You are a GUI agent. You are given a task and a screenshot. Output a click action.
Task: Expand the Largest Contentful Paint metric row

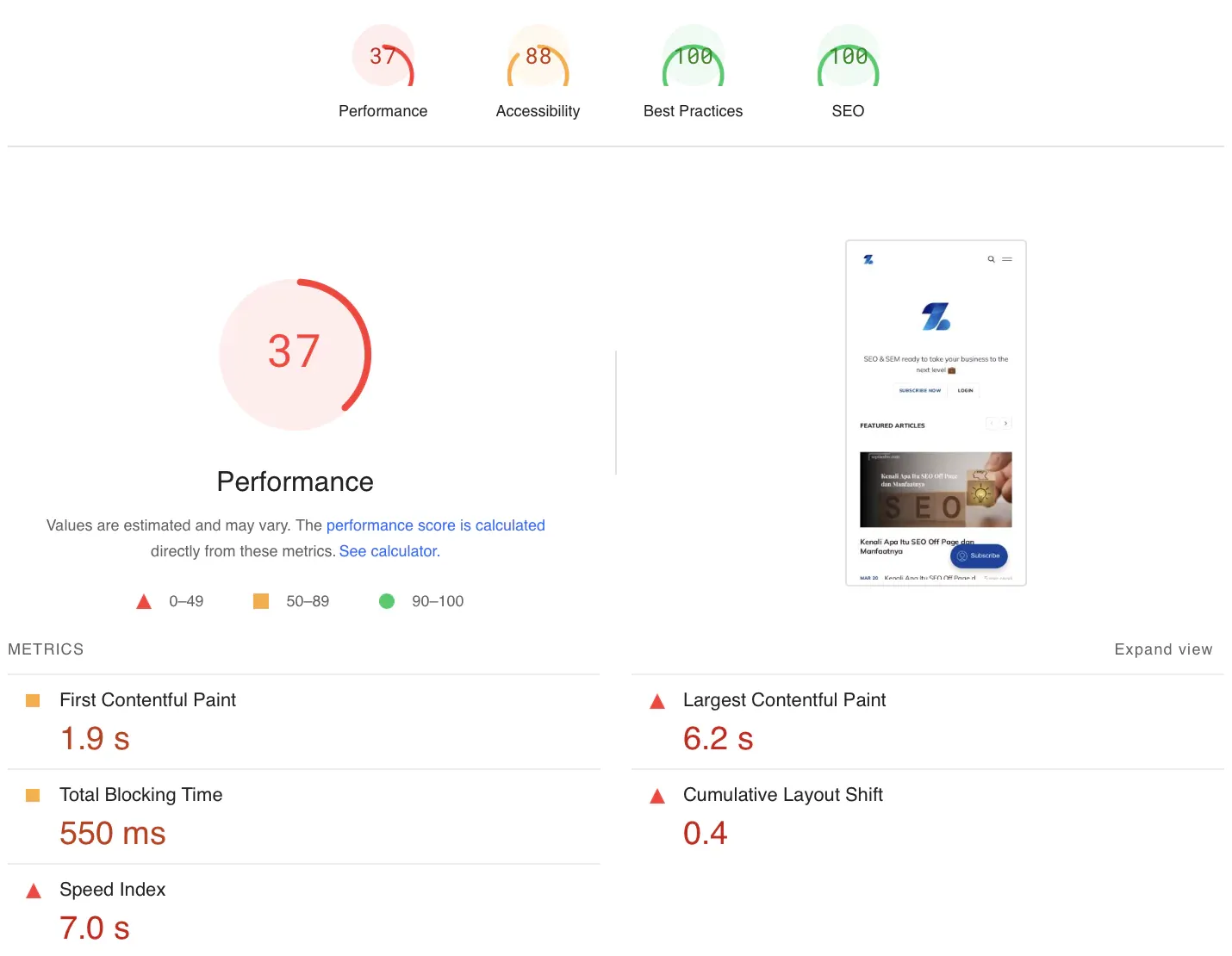[784, 700]
